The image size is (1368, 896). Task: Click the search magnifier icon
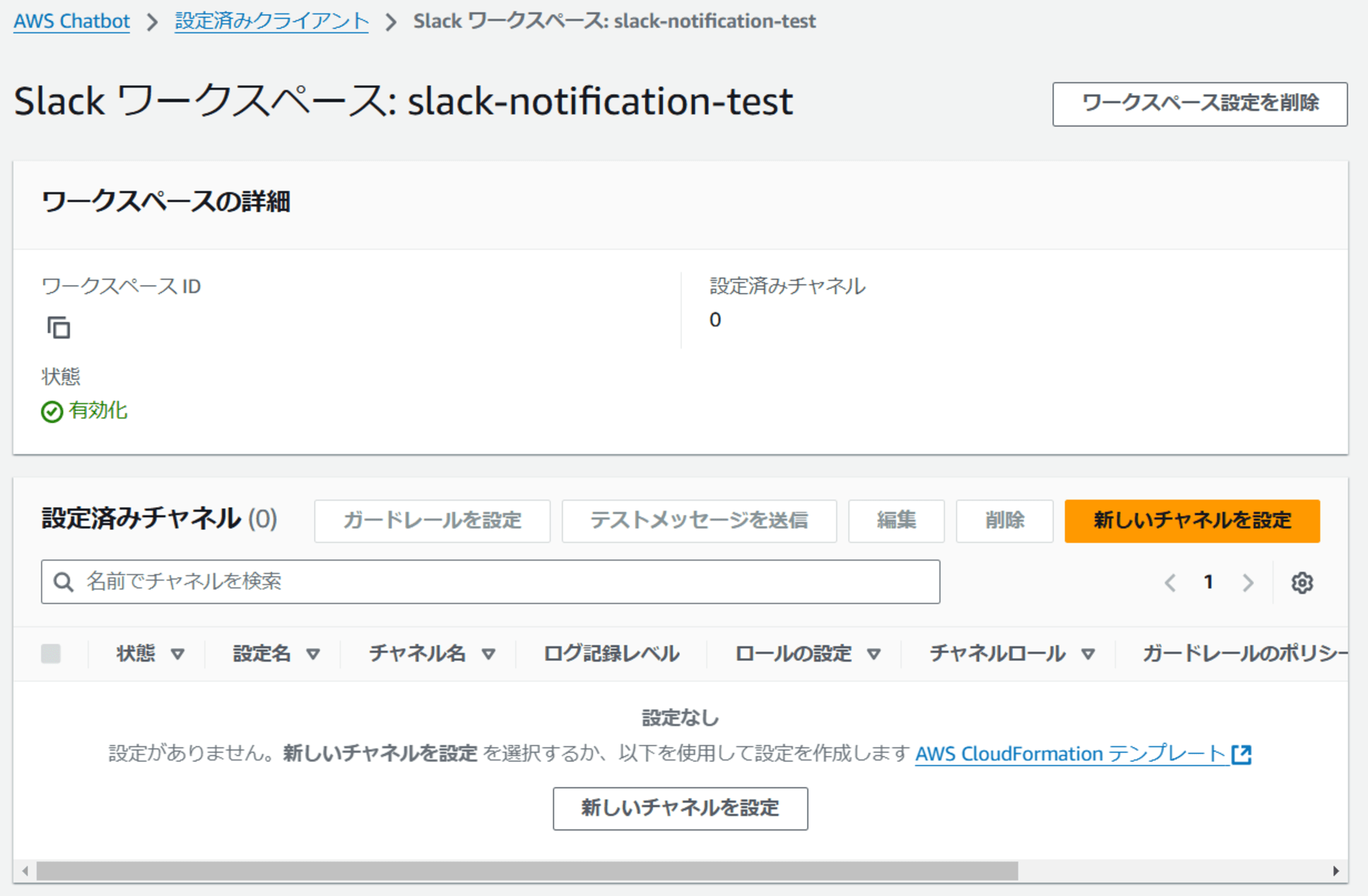click(x=64, y=582)
